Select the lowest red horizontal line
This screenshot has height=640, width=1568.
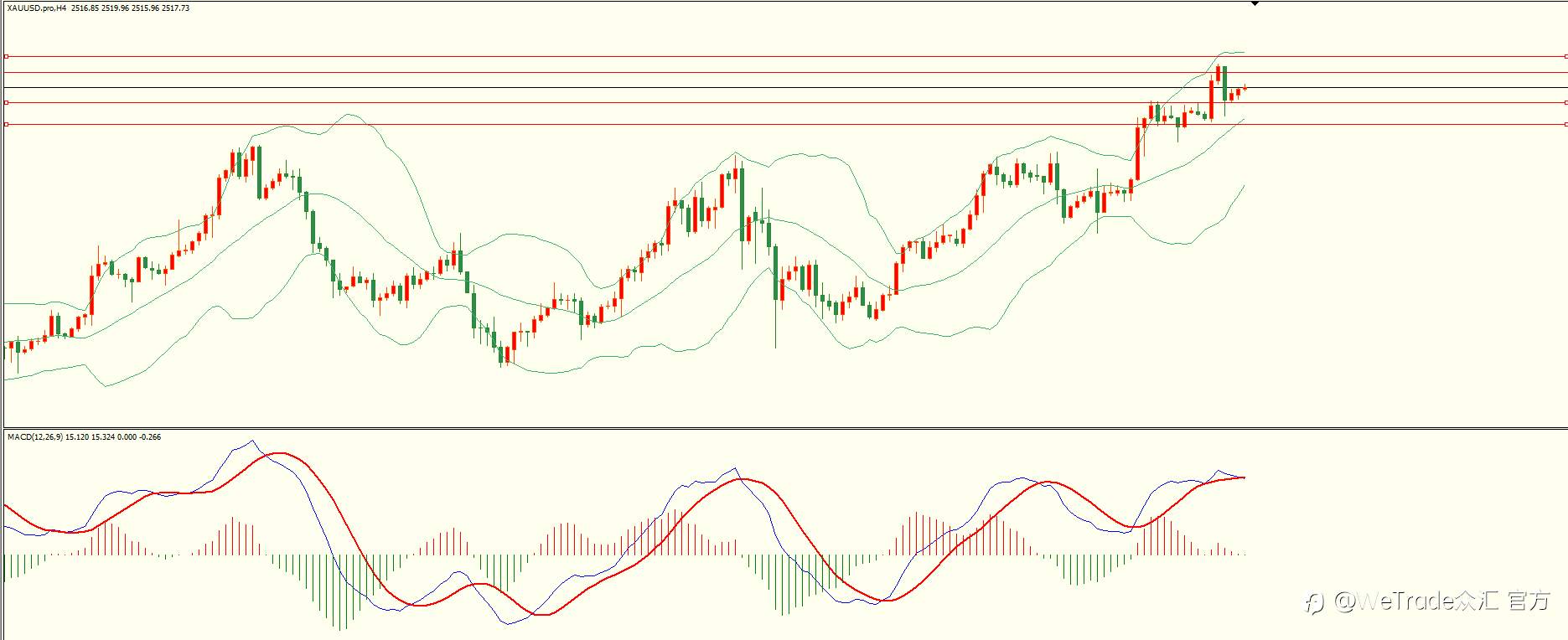coord(785,124)
